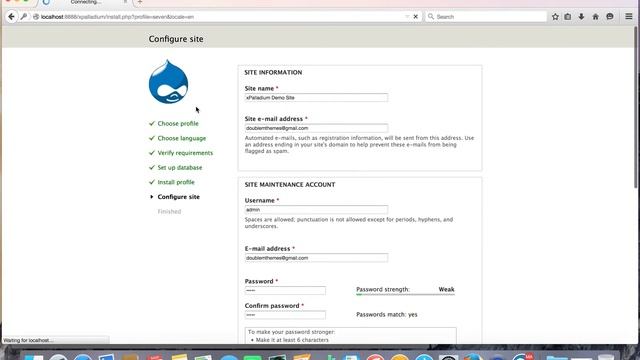Image resolution: width=640 pixels, height=360 pixels.
Task: Click the Username input field
Action: (x=316, y=209)
